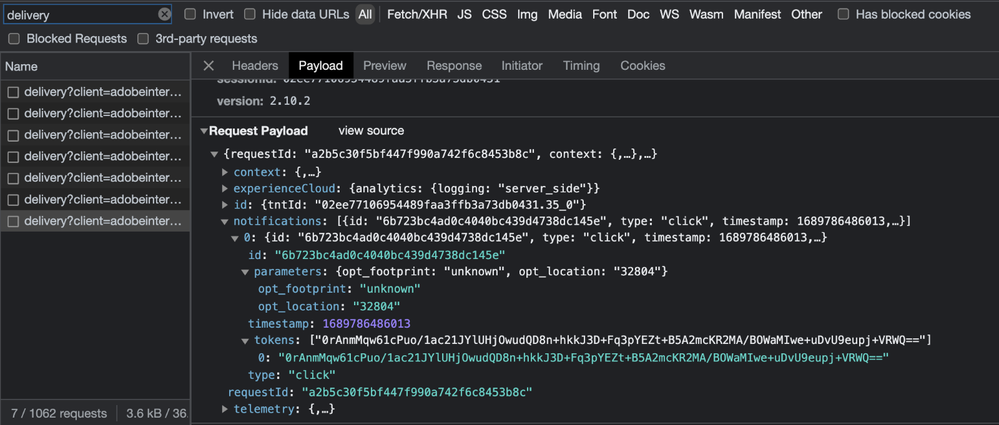Clear the delivery filter text with X icon

(165, 15)
